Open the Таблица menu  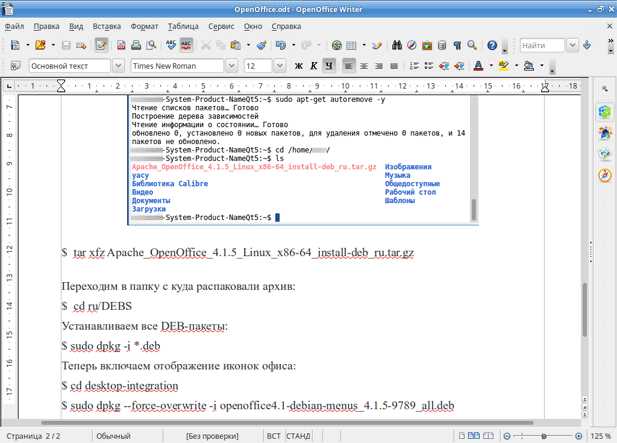pos(183,26)
